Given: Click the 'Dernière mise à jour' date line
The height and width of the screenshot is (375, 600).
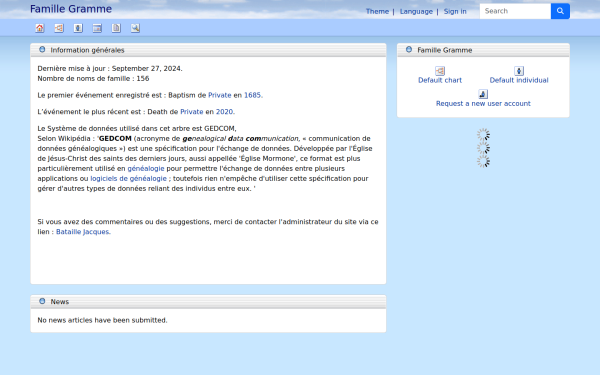Looking at the screenshot, I should pyautogui.click(x=110, y=68).
